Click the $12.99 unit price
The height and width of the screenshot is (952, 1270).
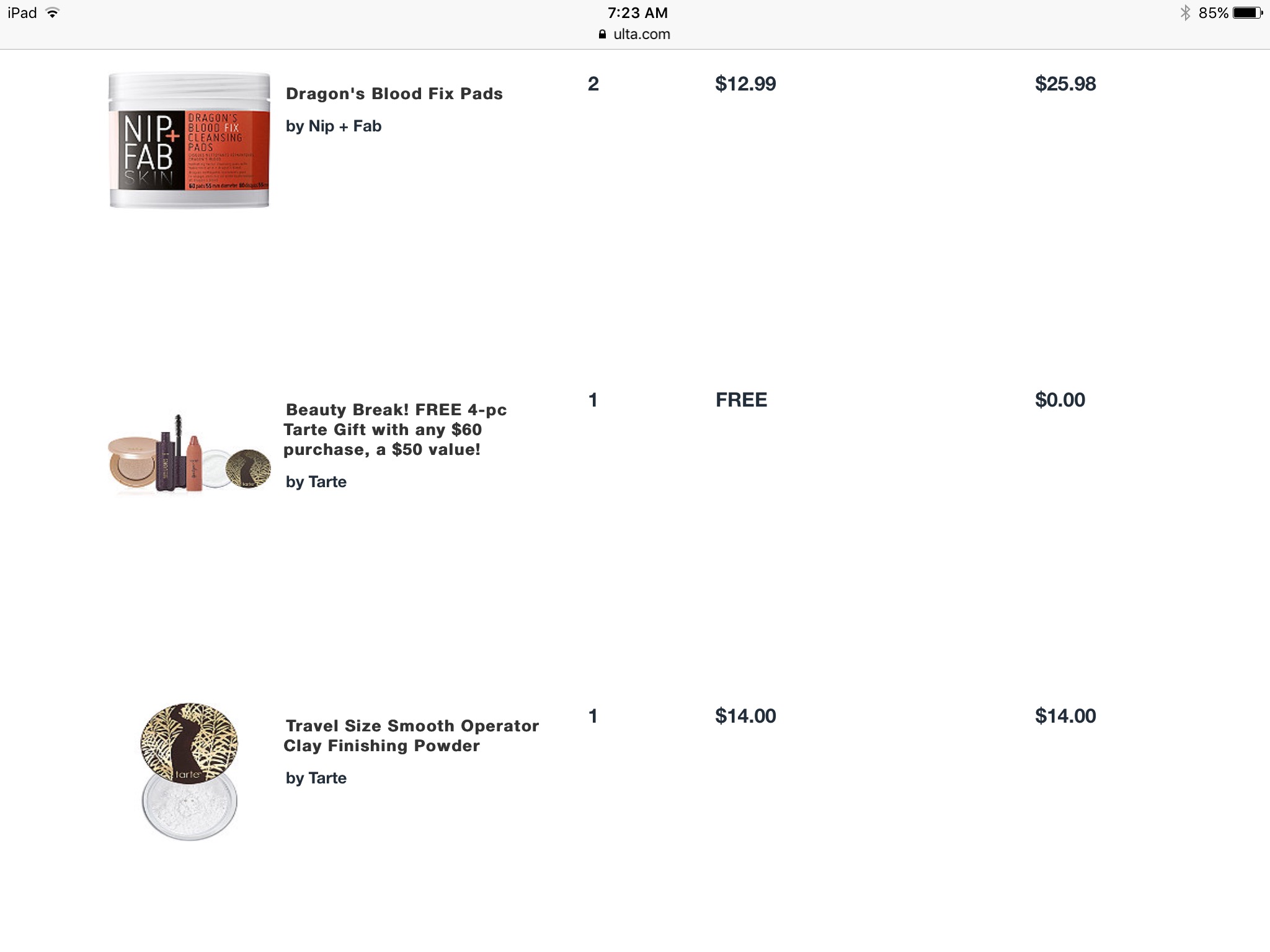(745, 84)
